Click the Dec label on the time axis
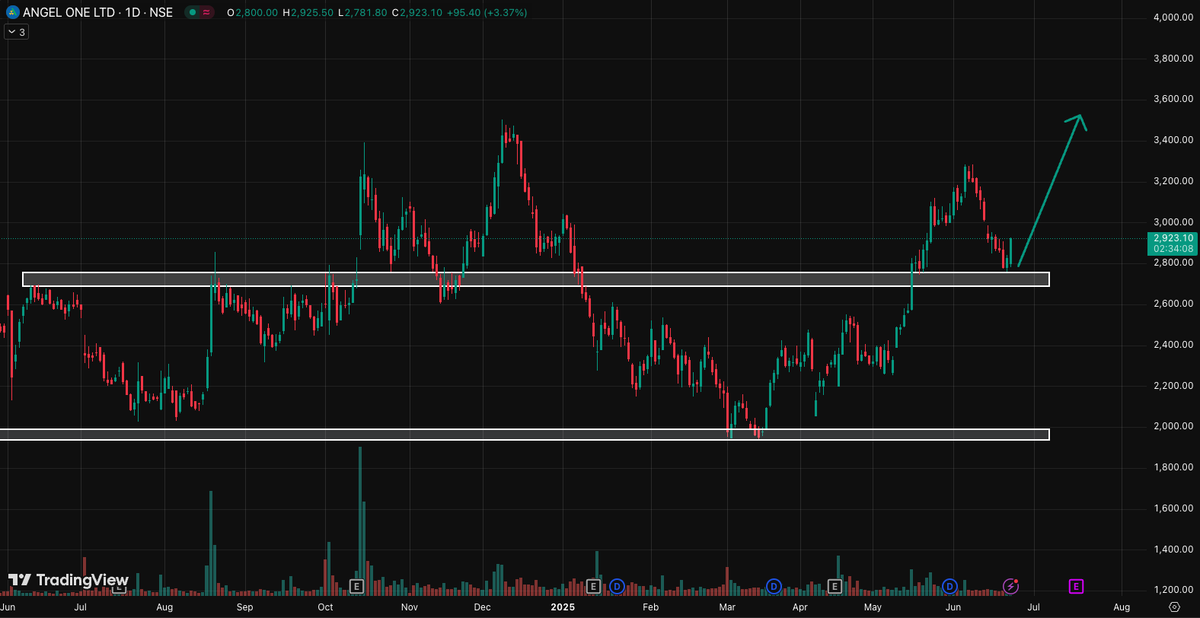1200x618 pixels. (482, 606)
